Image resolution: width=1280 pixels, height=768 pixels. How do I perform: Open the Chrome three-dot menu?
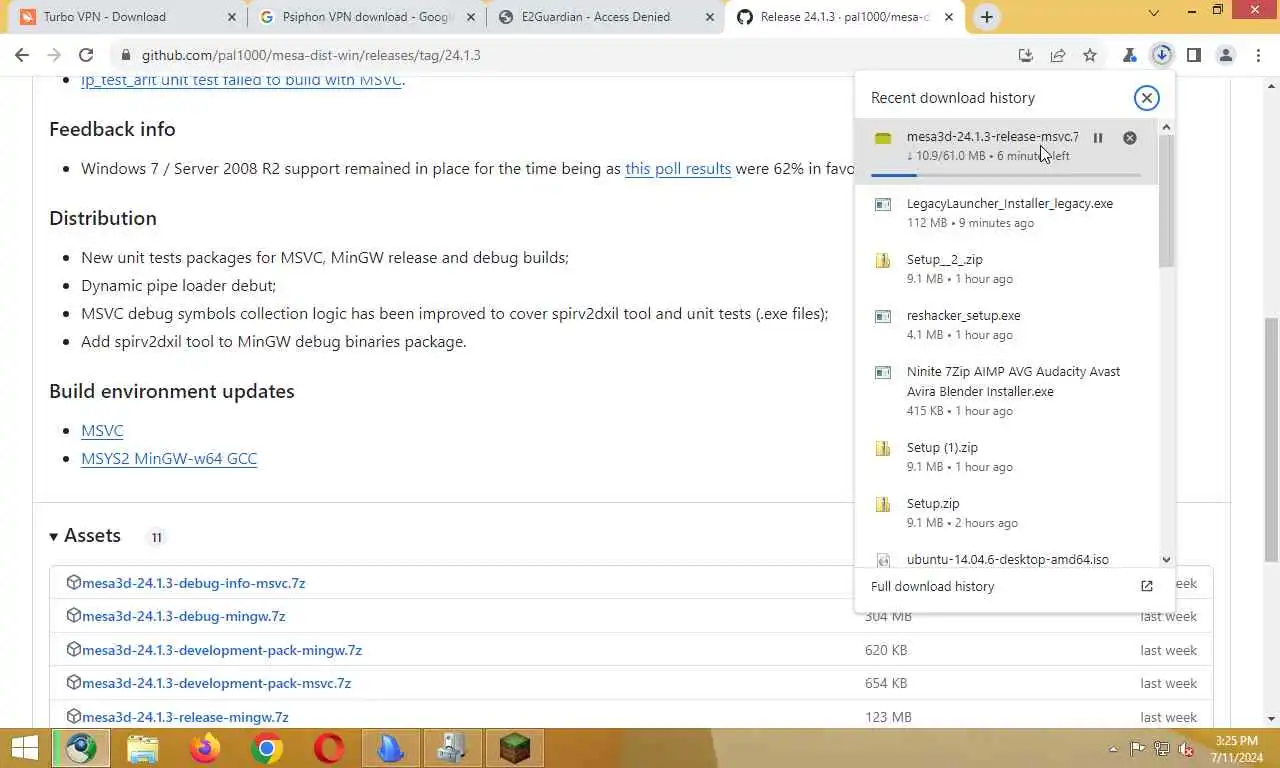click(1257, 55)
